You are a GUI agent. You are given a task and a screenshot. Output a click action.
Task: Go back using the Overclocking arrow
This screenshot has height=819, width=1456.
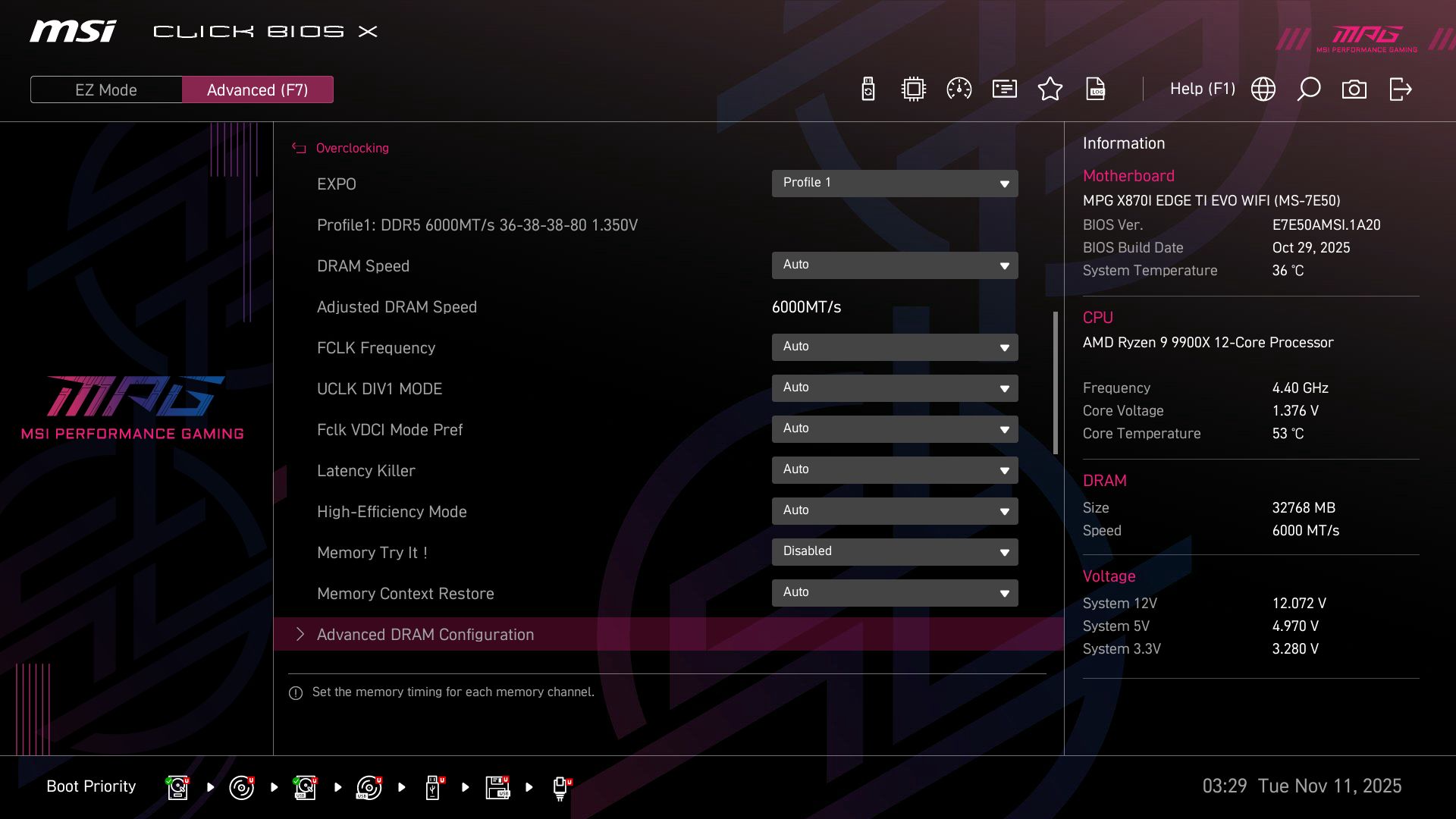pos(298,148)
